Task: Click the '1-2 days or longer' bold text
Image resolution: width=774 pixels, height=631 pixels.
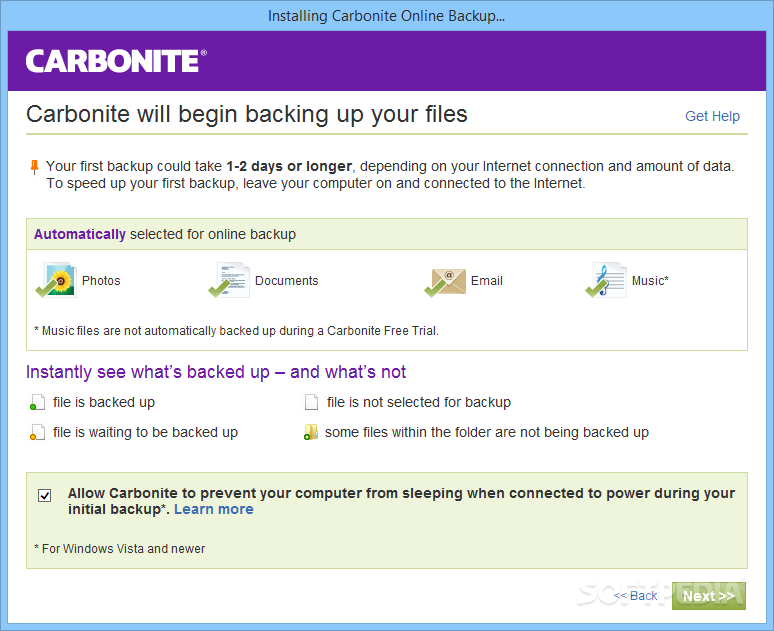Action: click(289, 166)
